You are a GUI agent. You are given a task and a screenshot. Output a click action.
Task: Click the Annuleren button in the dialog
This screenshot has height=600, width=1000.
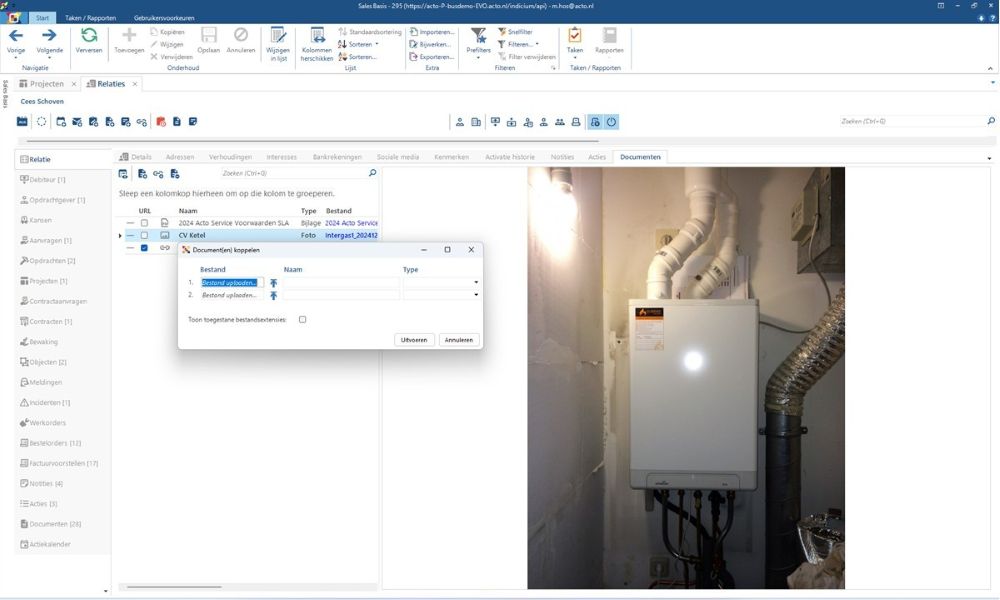[458, 339]
